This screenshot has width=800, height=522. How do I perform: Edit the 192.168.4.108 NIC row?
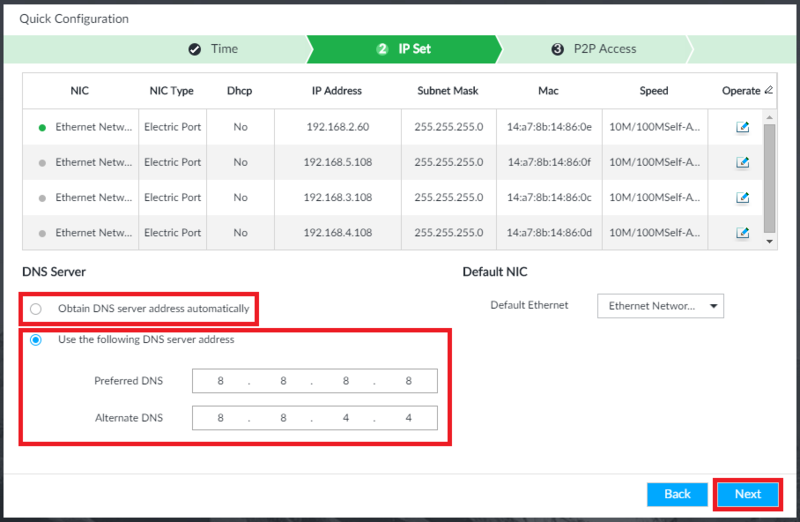742,233
